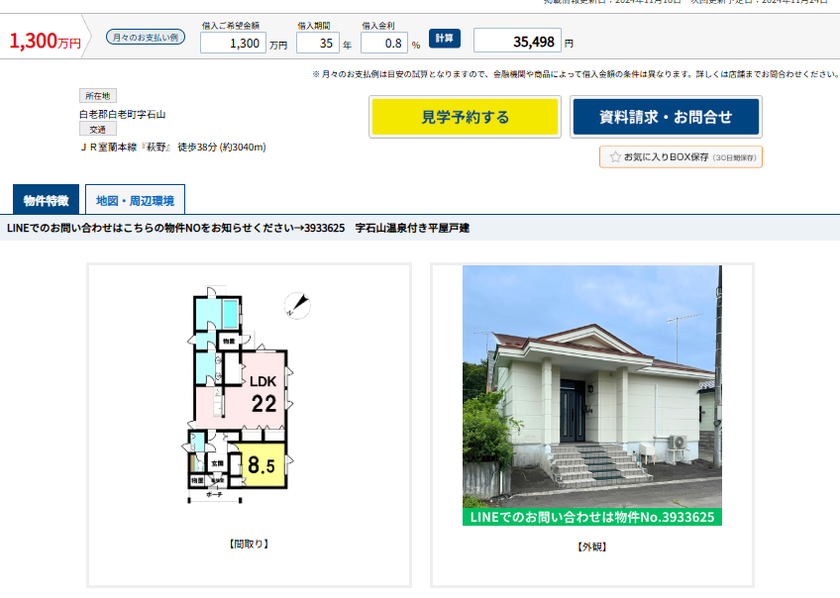This screenshot has height=598, width=840.
Task: Save the listing with お気に入りBOX保存 button
Action: pyautogui.click(x=681, y=157)
